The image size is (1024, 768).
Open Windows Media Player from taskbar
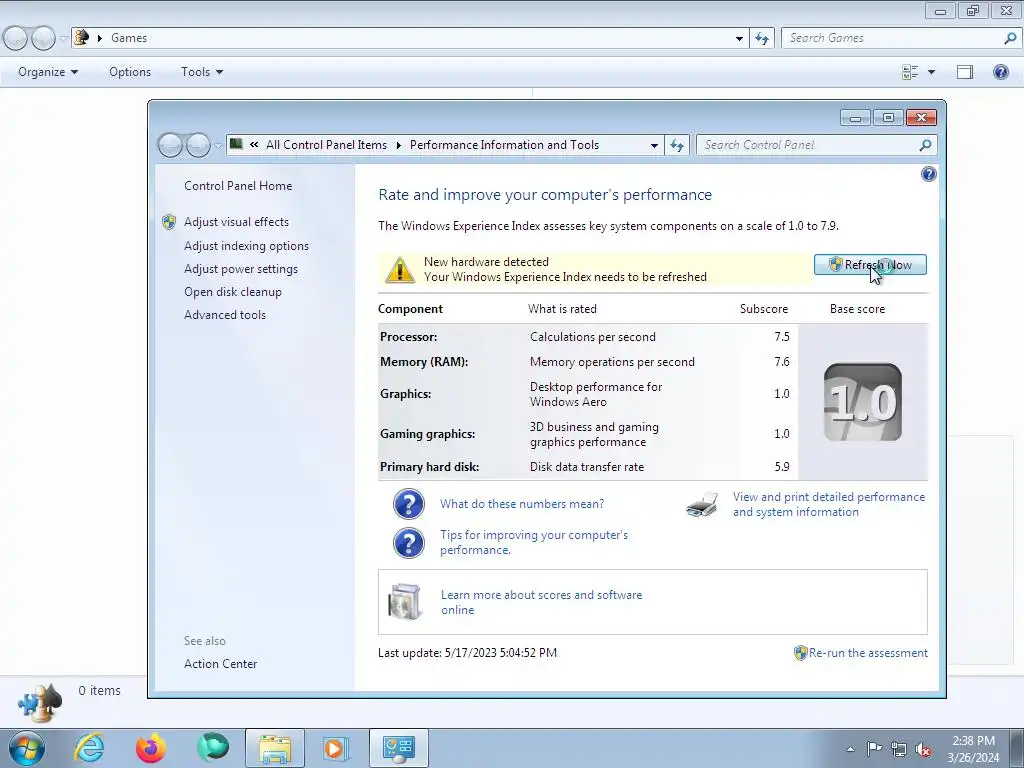pyautogui.click(x=336, y=748)
